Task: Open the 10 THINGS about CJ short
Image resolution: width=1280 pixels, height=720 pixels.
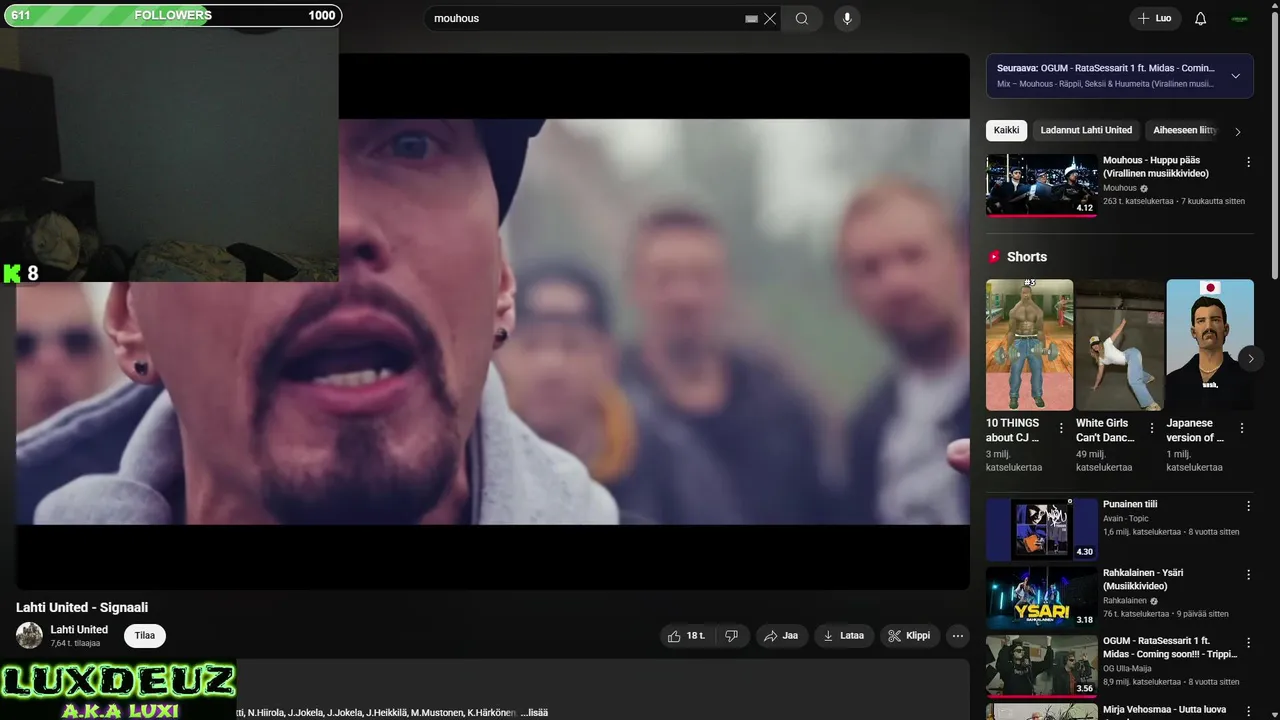Action: coord(1029,345)
